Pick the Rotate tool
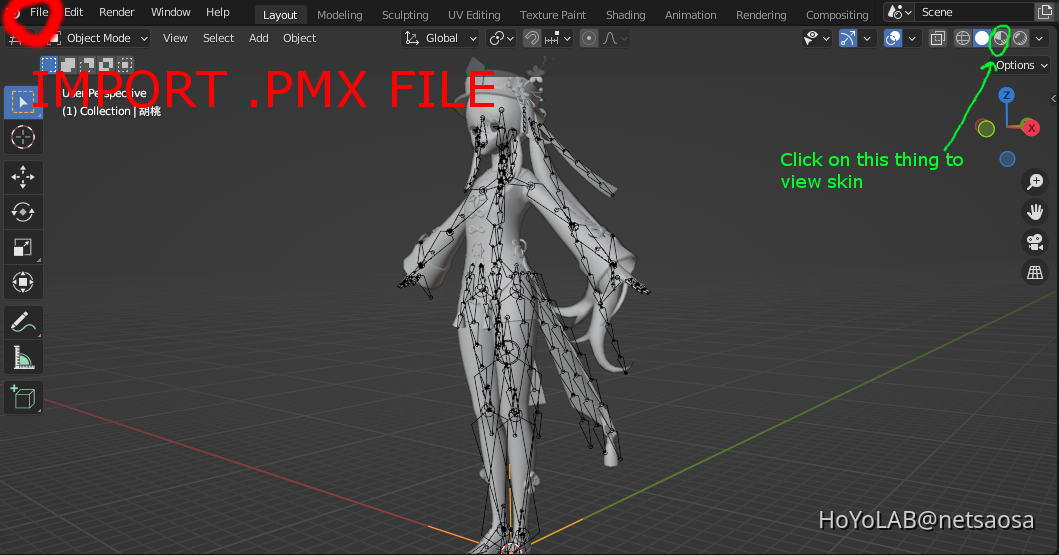 coord(22,212)
